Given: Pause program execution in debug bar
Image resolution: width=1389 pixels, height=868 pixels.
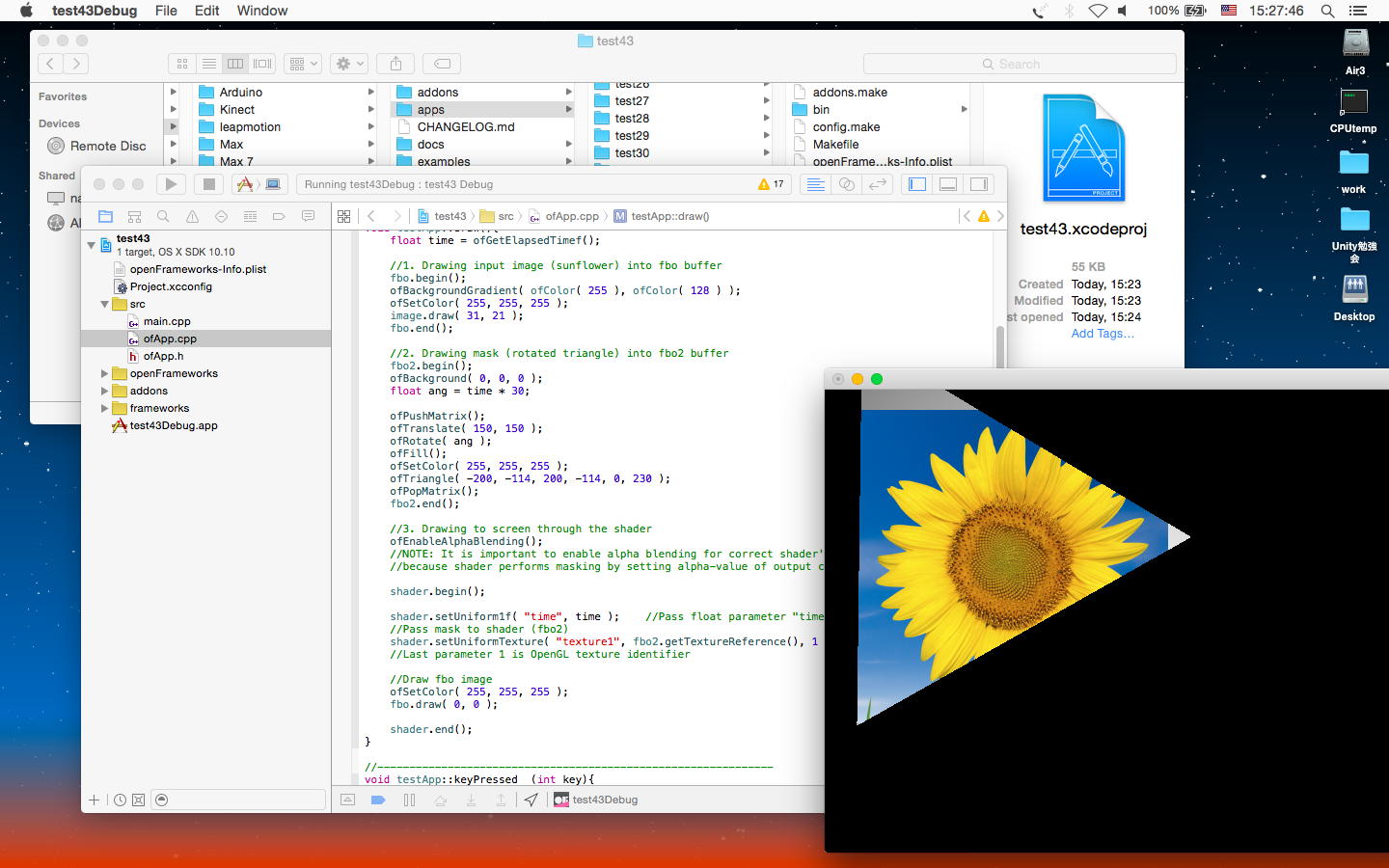Looking at the screenshot, I should 409,800.
